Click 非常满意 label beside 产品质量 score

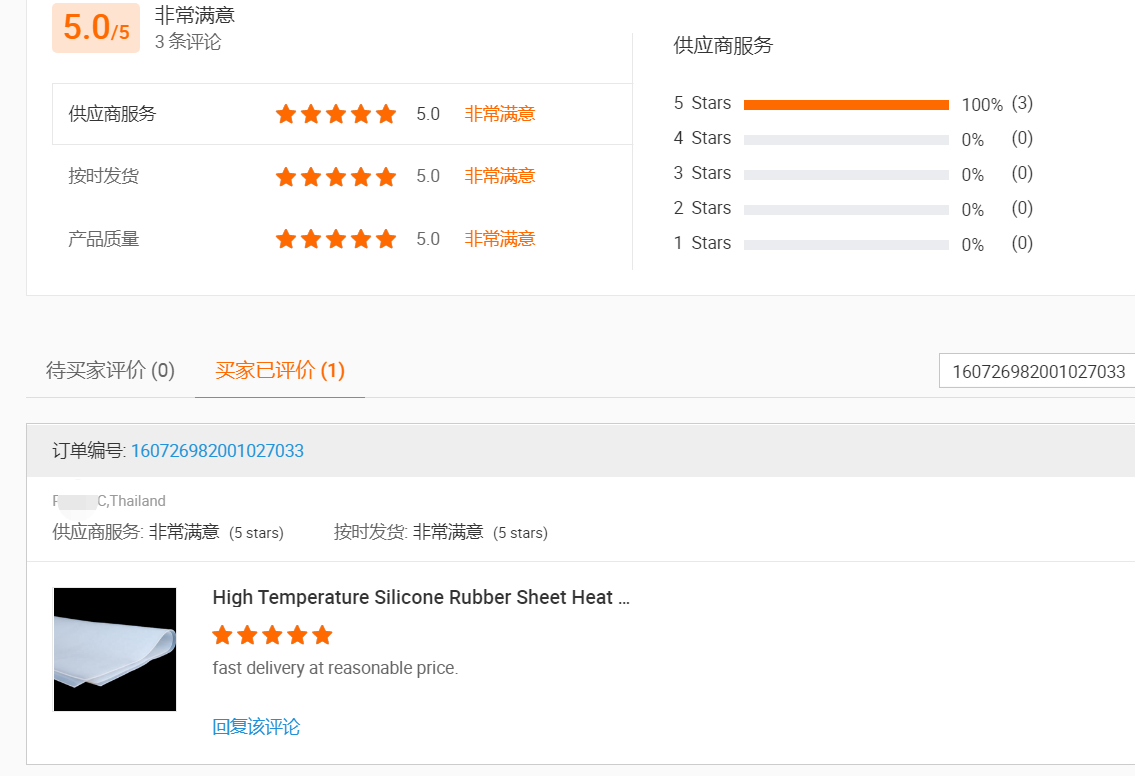[500, 239]
